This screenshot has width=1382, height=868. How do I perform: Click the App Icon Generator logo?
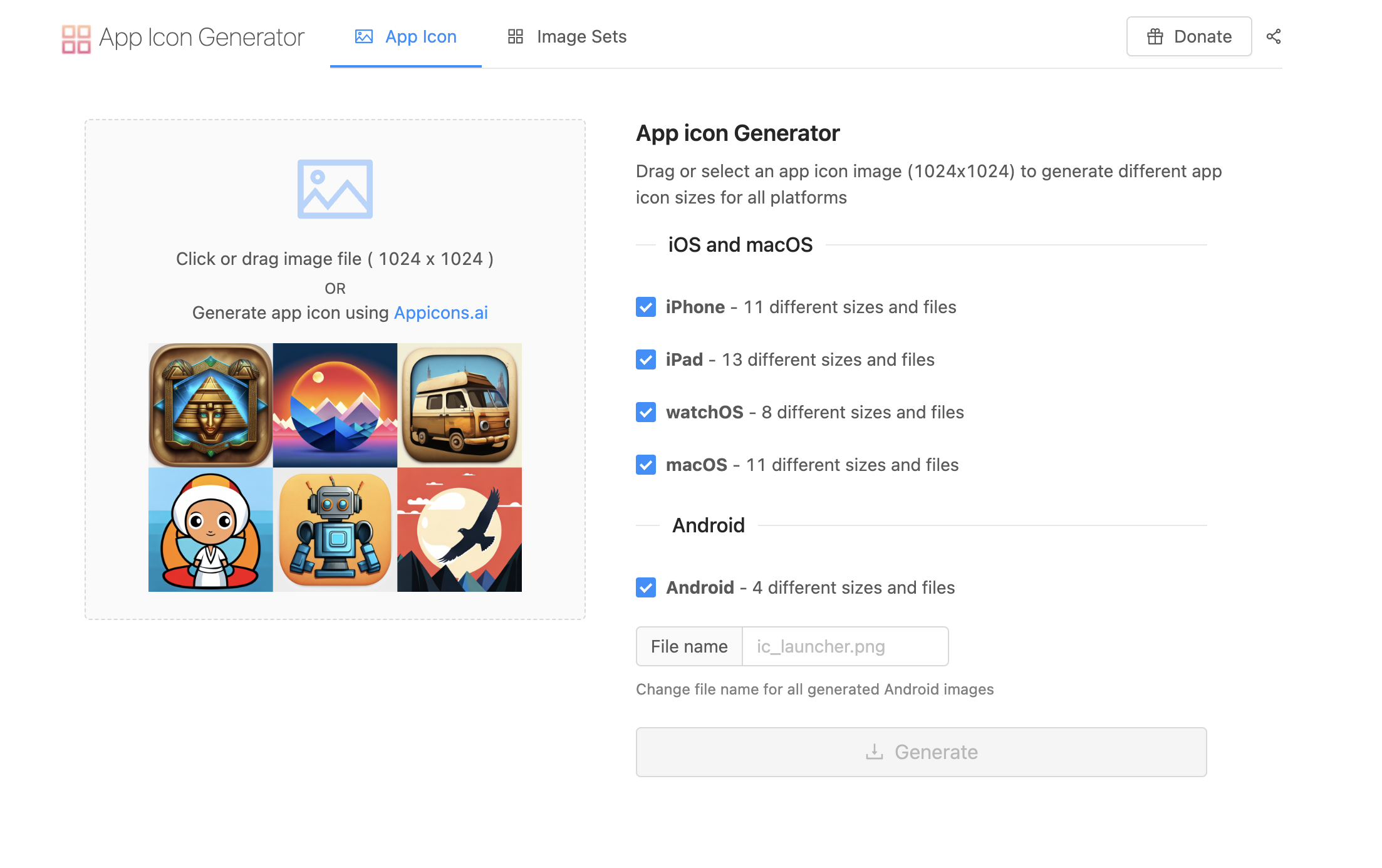(76, 38)
